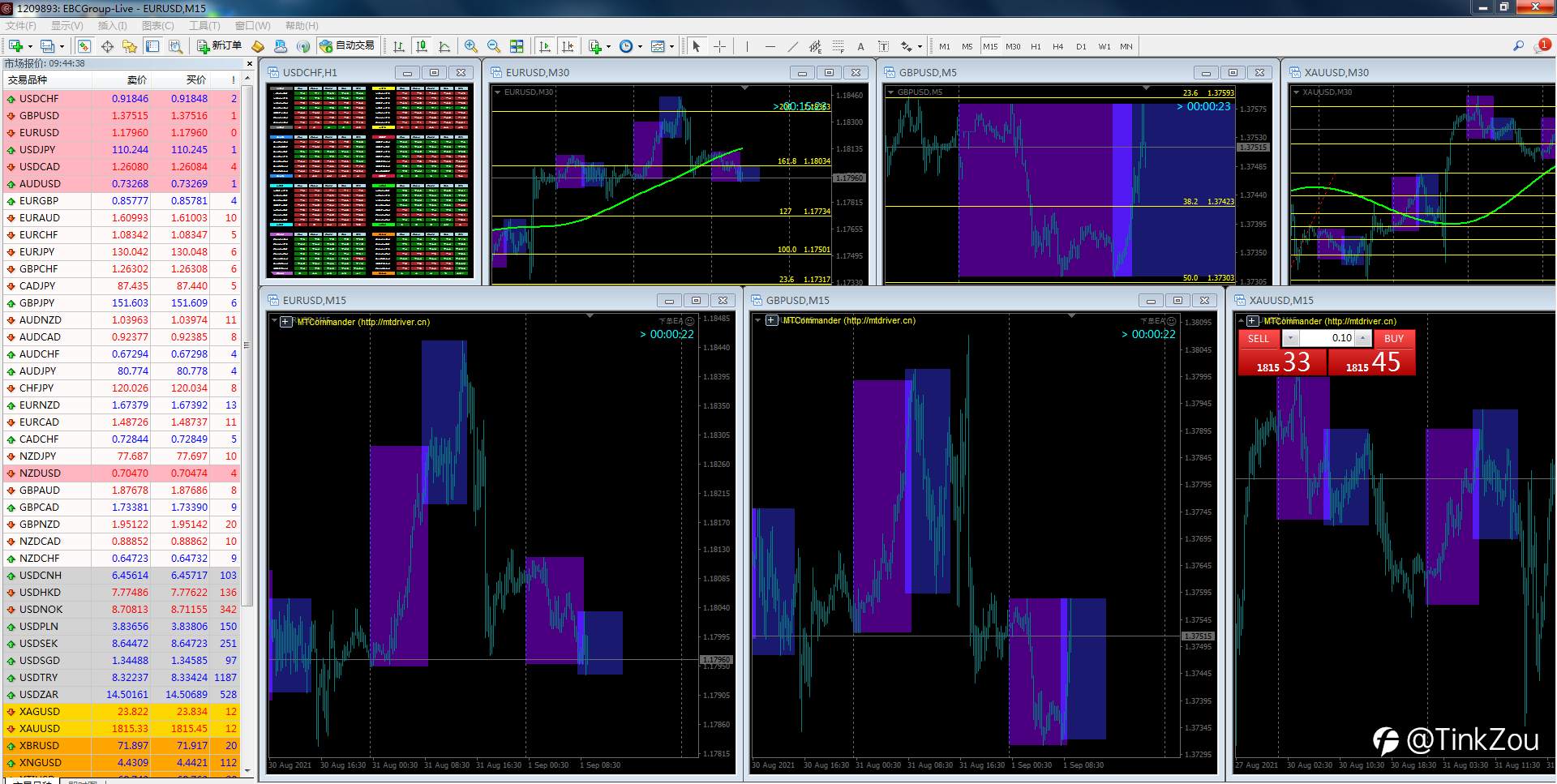Zoom out on the active chart

tap(493, 46)
